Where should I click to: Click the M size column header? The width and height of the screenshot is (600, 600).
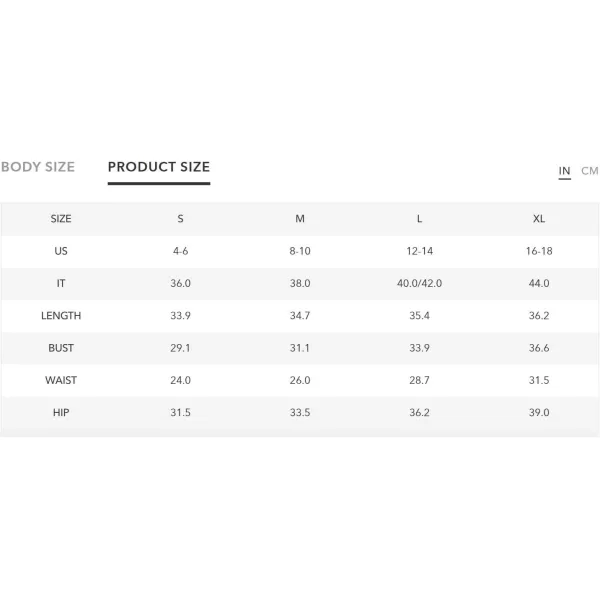[x=300, y=218]
